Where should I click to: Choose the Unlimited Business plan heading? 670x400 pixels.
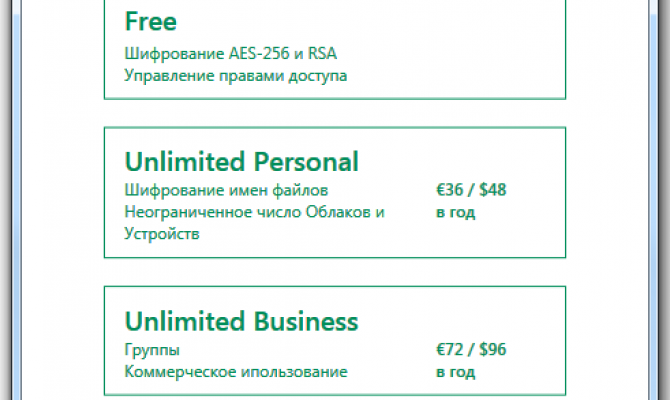click(241, 321)
